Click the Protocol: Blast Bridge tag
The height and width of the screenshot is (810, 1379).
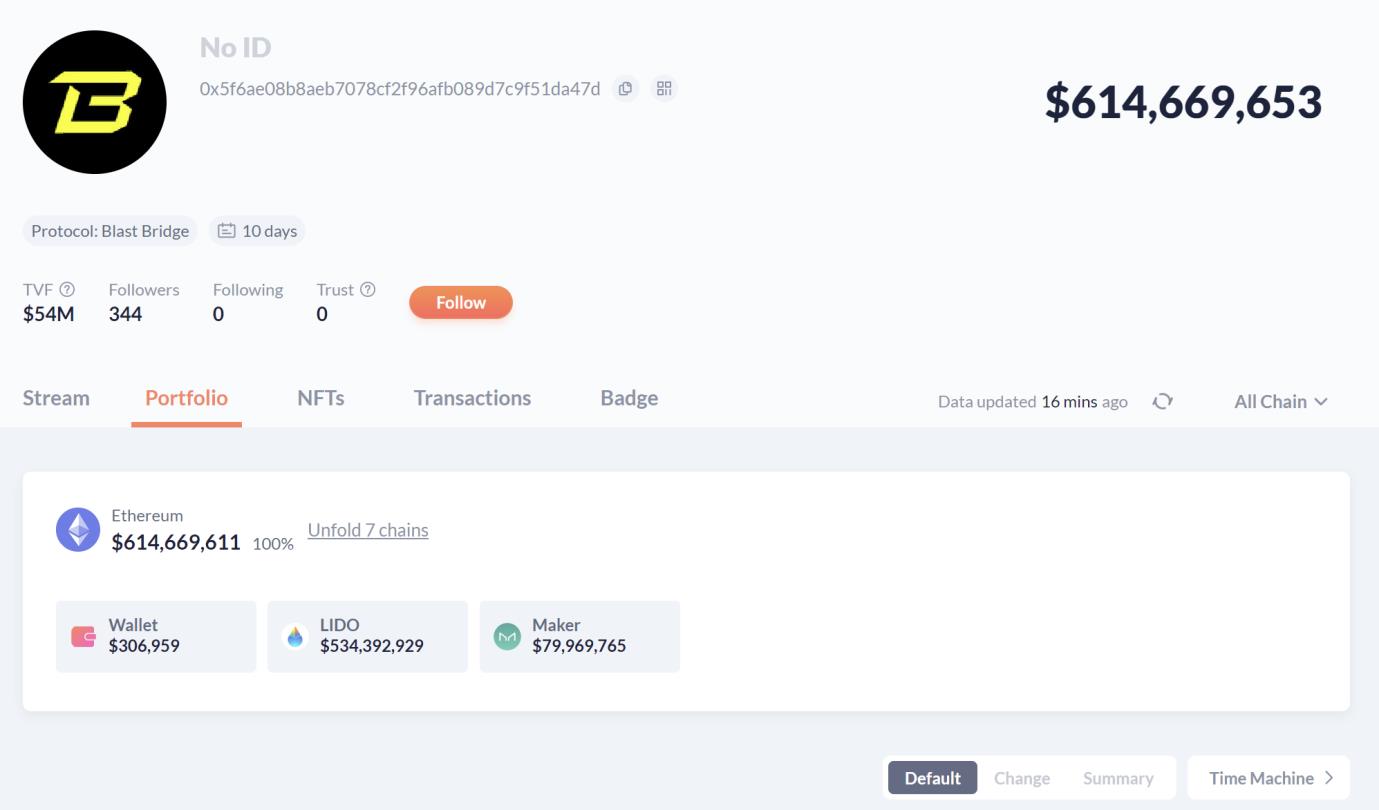(x=110, y=231)
